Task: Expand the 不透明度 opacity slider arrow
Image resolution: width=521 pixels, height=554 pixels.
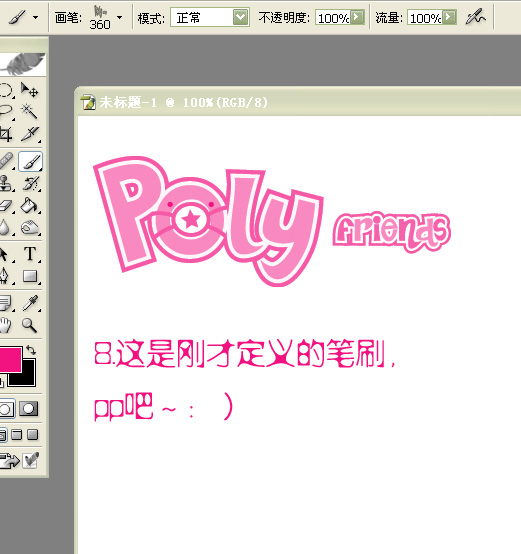Action: click(x=357, y=17)
